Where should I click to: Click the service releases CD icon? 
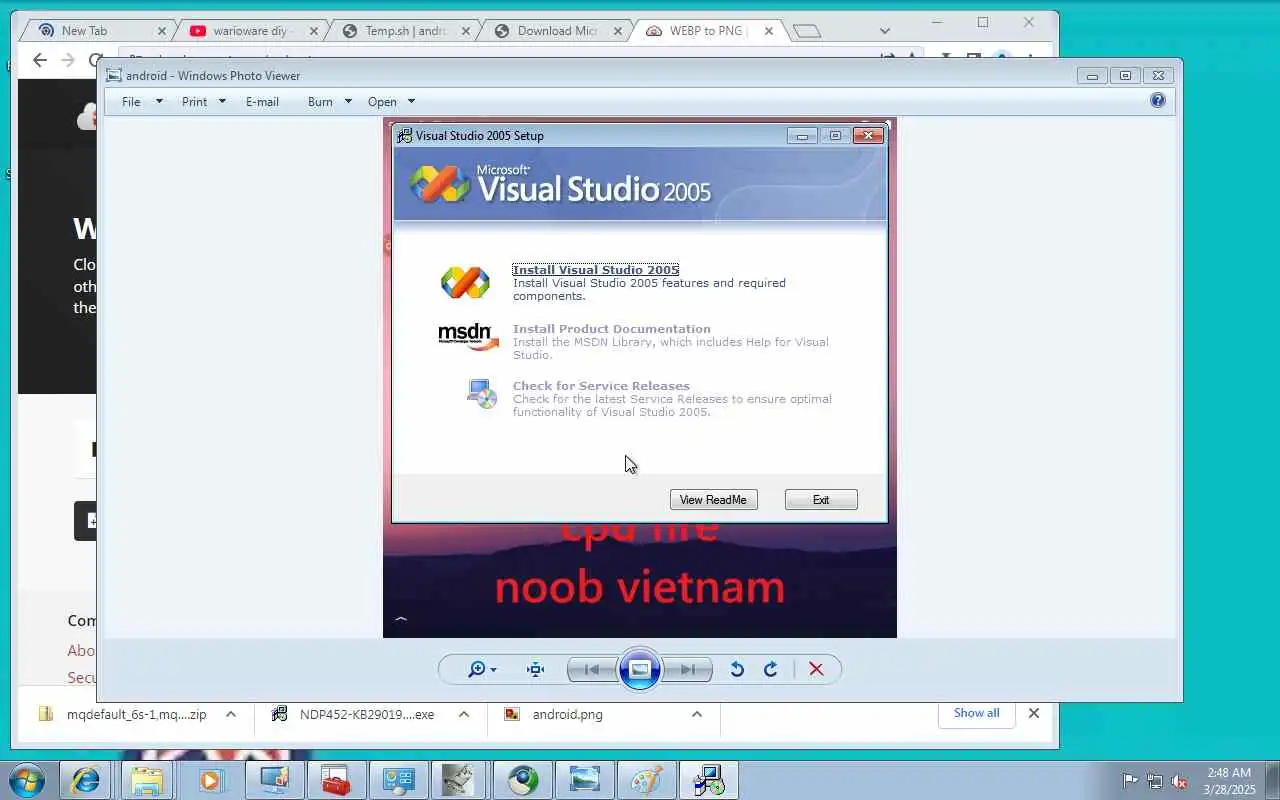pyautogui.click(x=482, y=393)
